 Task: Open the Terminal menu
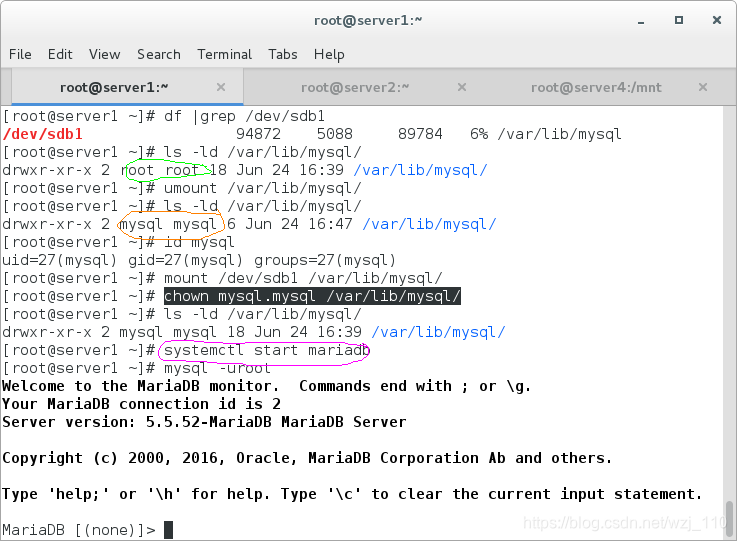(x=225, y=55)
